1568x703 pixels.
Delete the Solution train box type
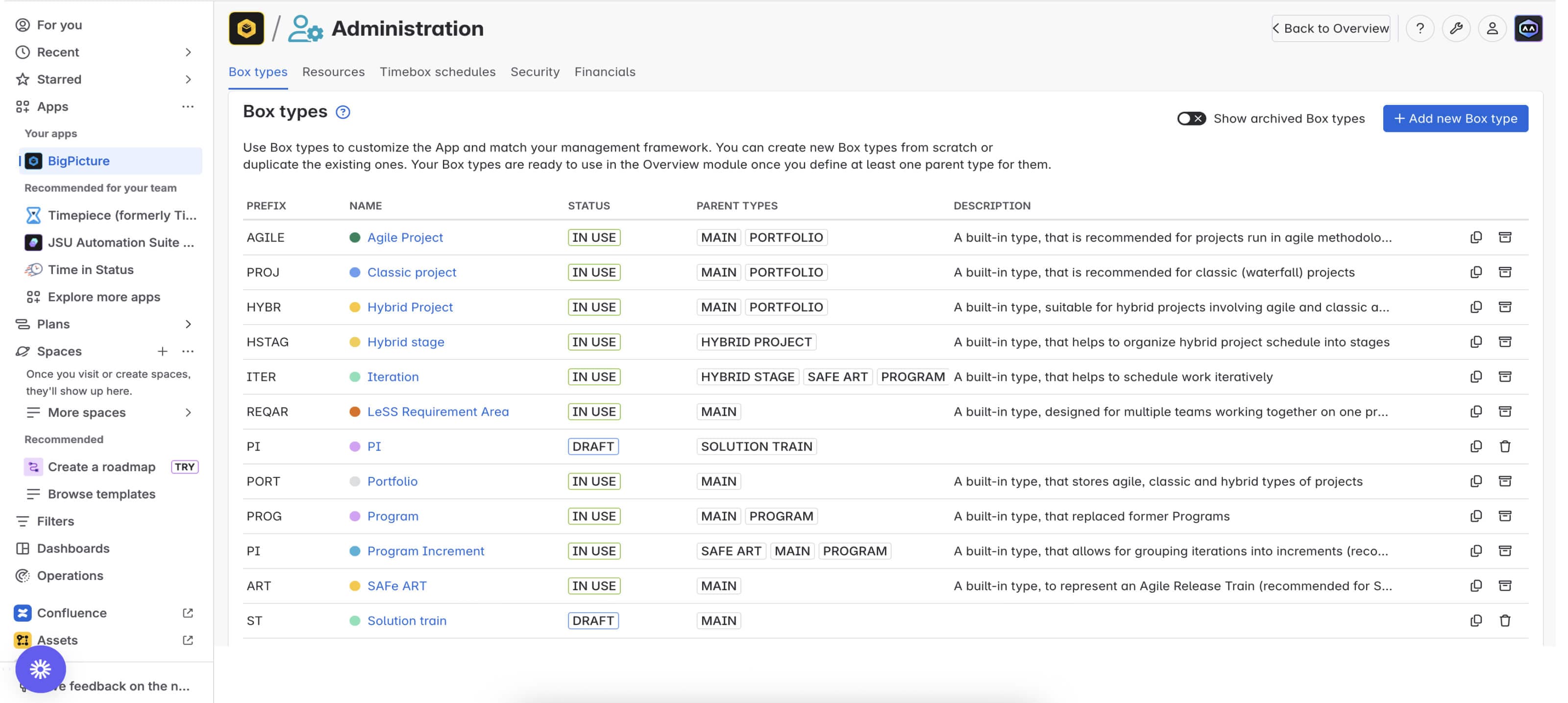[x=1505, y=621]
